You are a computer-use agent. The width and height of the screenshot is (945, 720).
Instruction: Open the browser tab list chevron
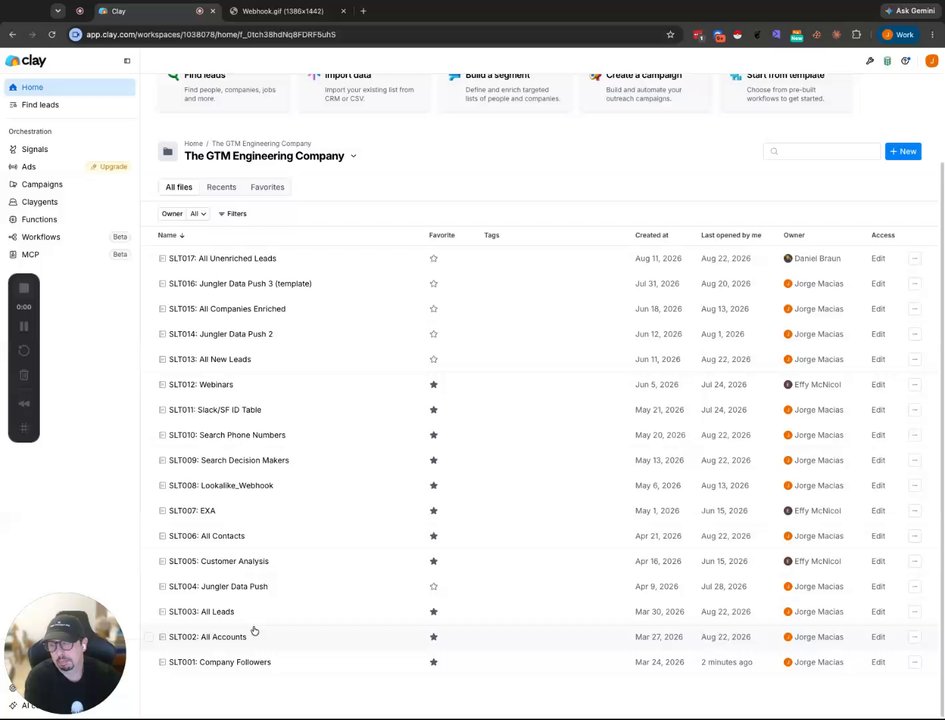tap(57, 11)
